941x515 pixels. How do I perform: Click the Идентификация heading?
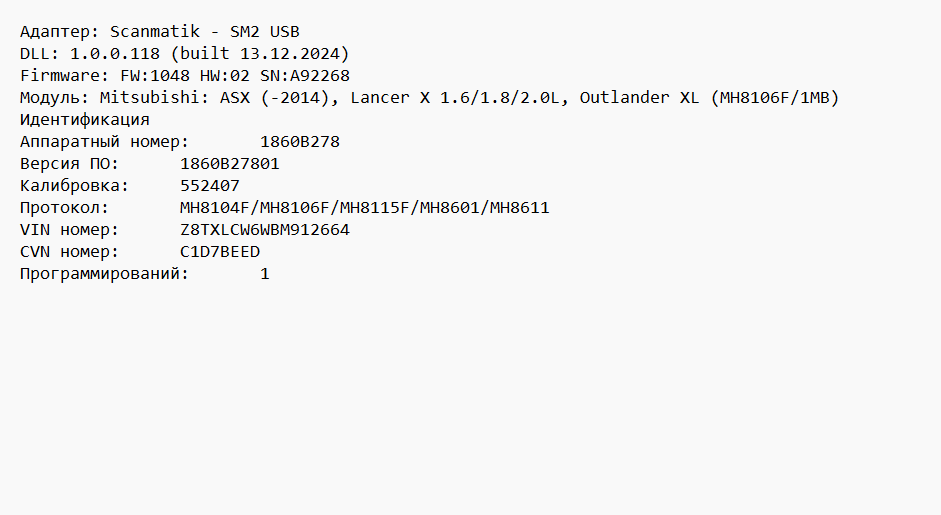(85, 120)
